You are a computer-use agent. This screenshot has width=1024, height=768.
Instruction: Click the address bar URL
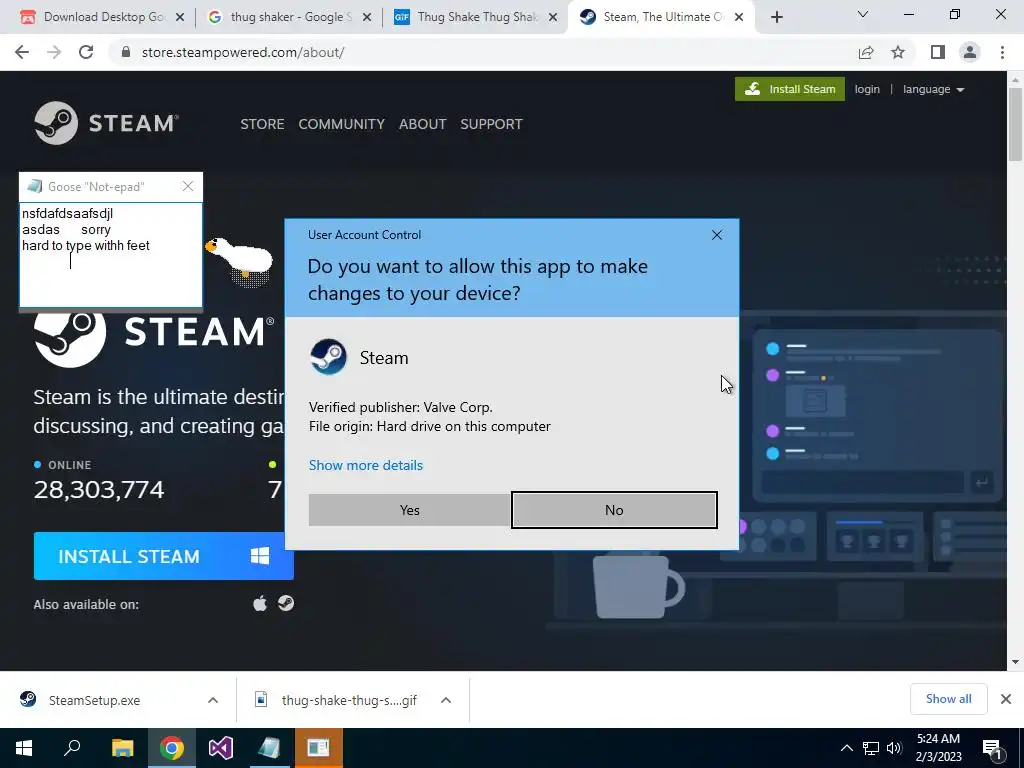(x=243, y=52)
